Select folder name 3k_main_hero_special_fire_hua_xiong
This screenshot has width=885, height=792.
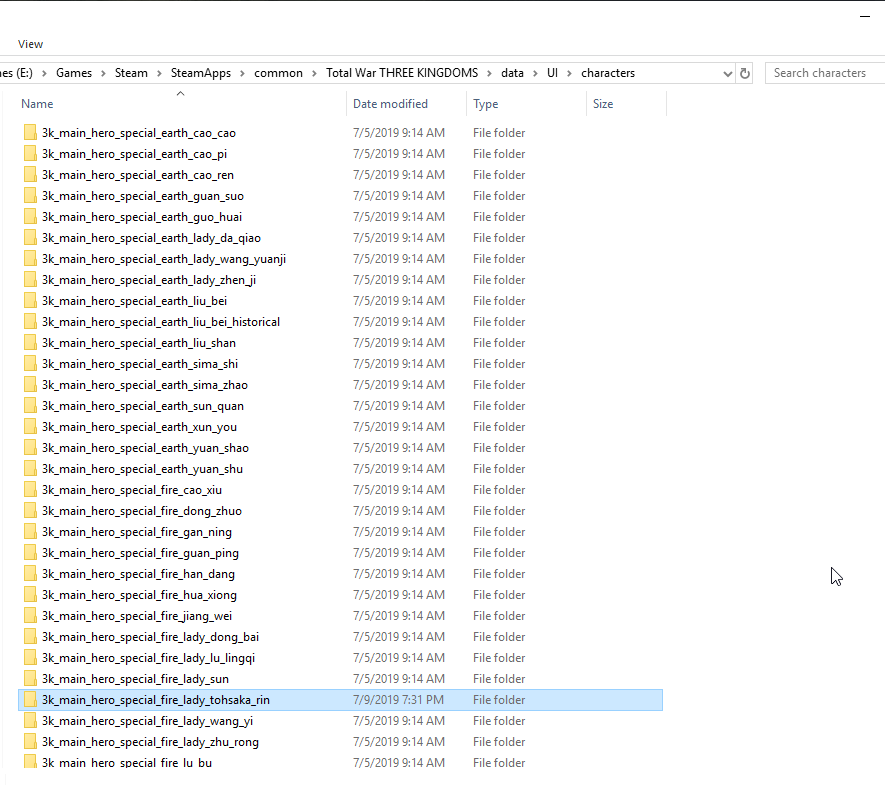click(139, 595)
